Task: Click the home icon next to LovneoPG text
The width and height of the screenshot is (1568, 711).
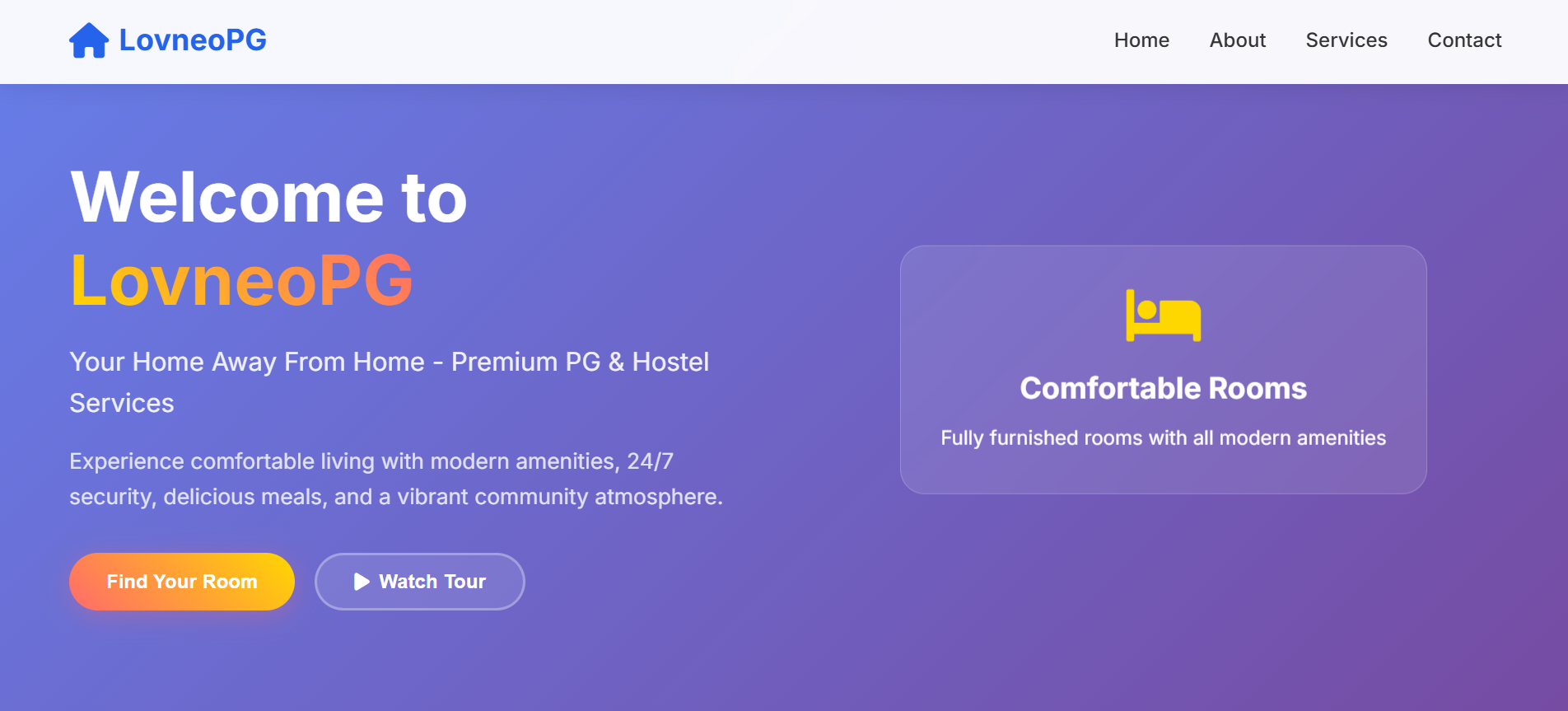Action: coord(89,40)
